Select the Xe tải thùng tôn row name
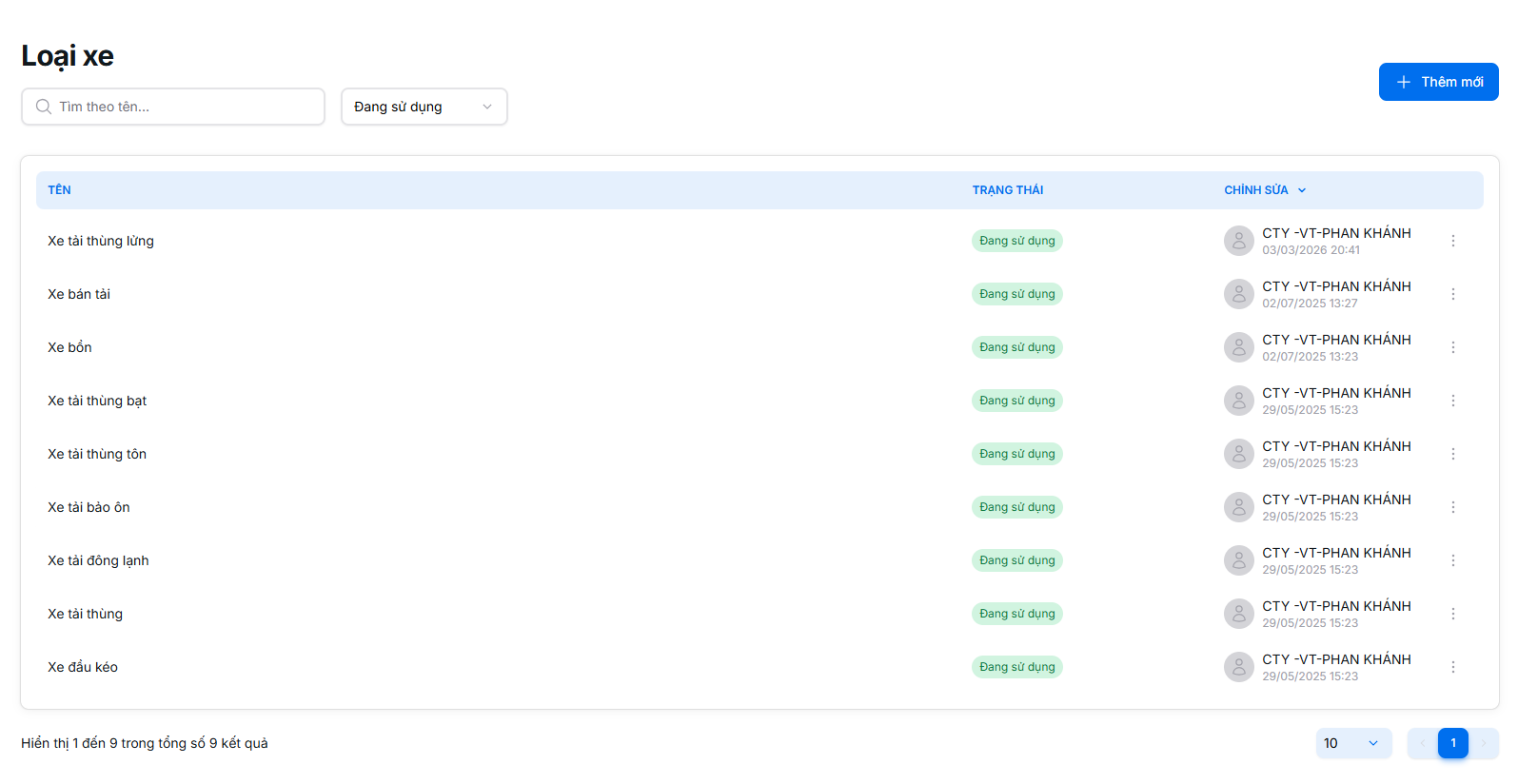Image resolution: width=1518 pixels, height=784 pixels. click(x=97, y=455)
